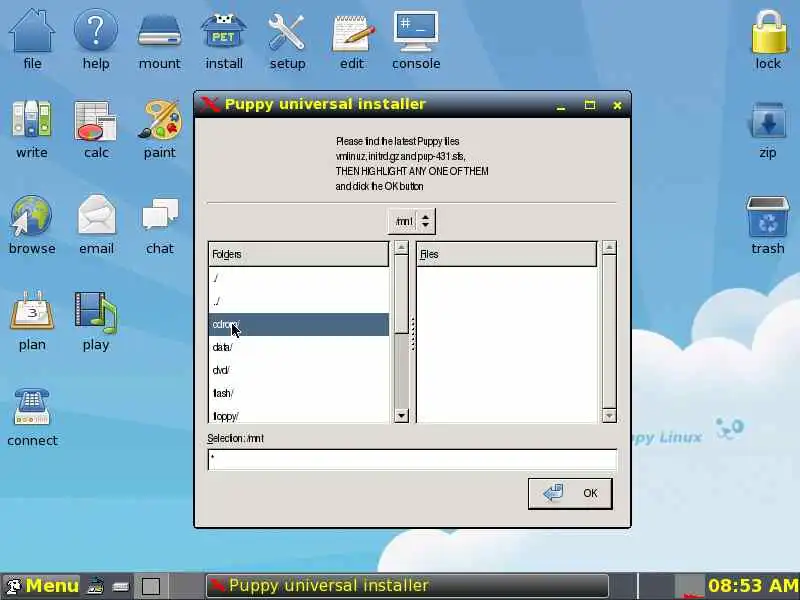This screenshot has width=800, height=600.
Task: Select the flash/ folder
Action: 298,393
